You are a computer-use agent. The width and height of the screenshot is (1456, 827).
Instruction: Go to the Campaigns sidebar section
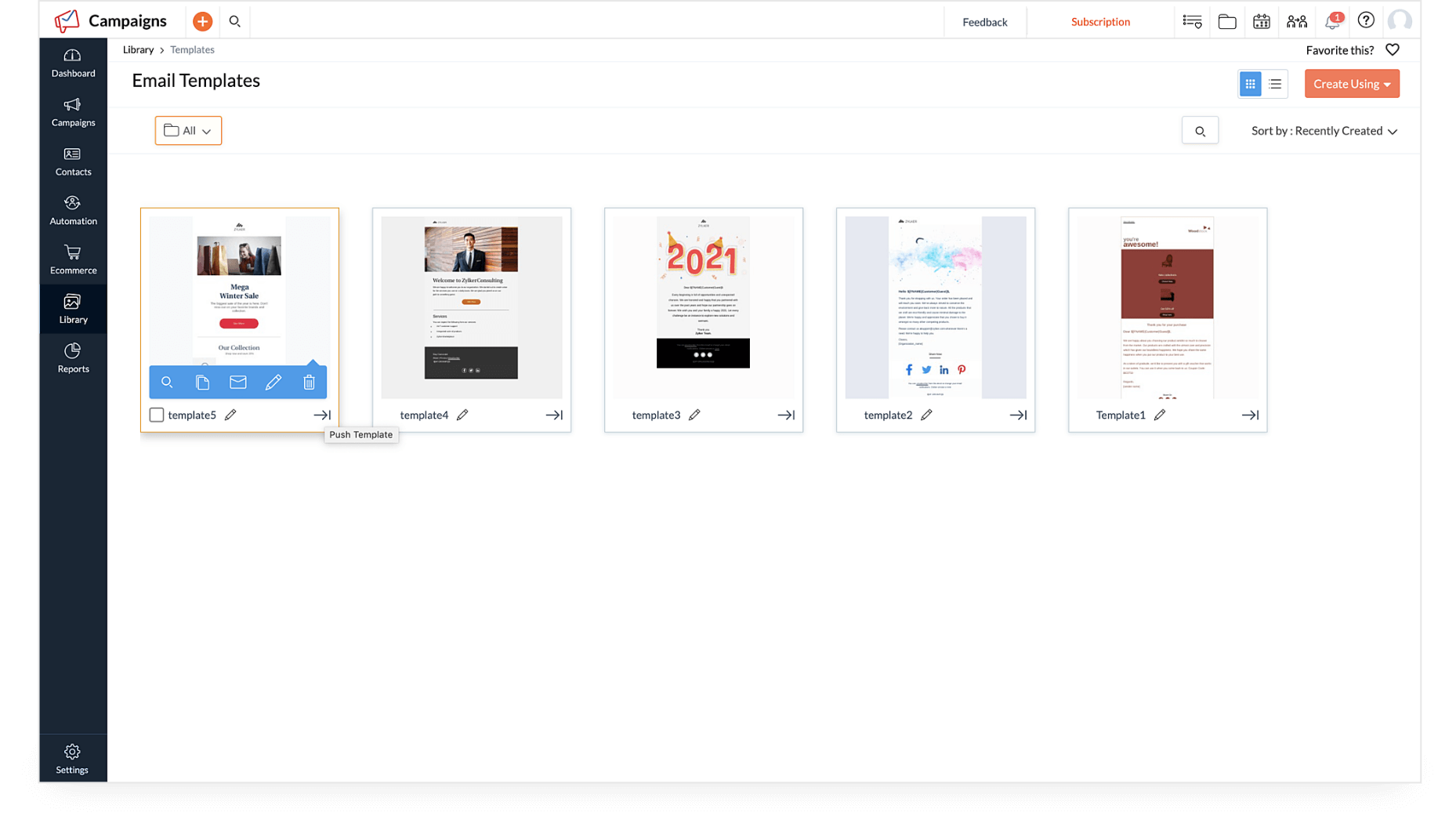[72, 112]
